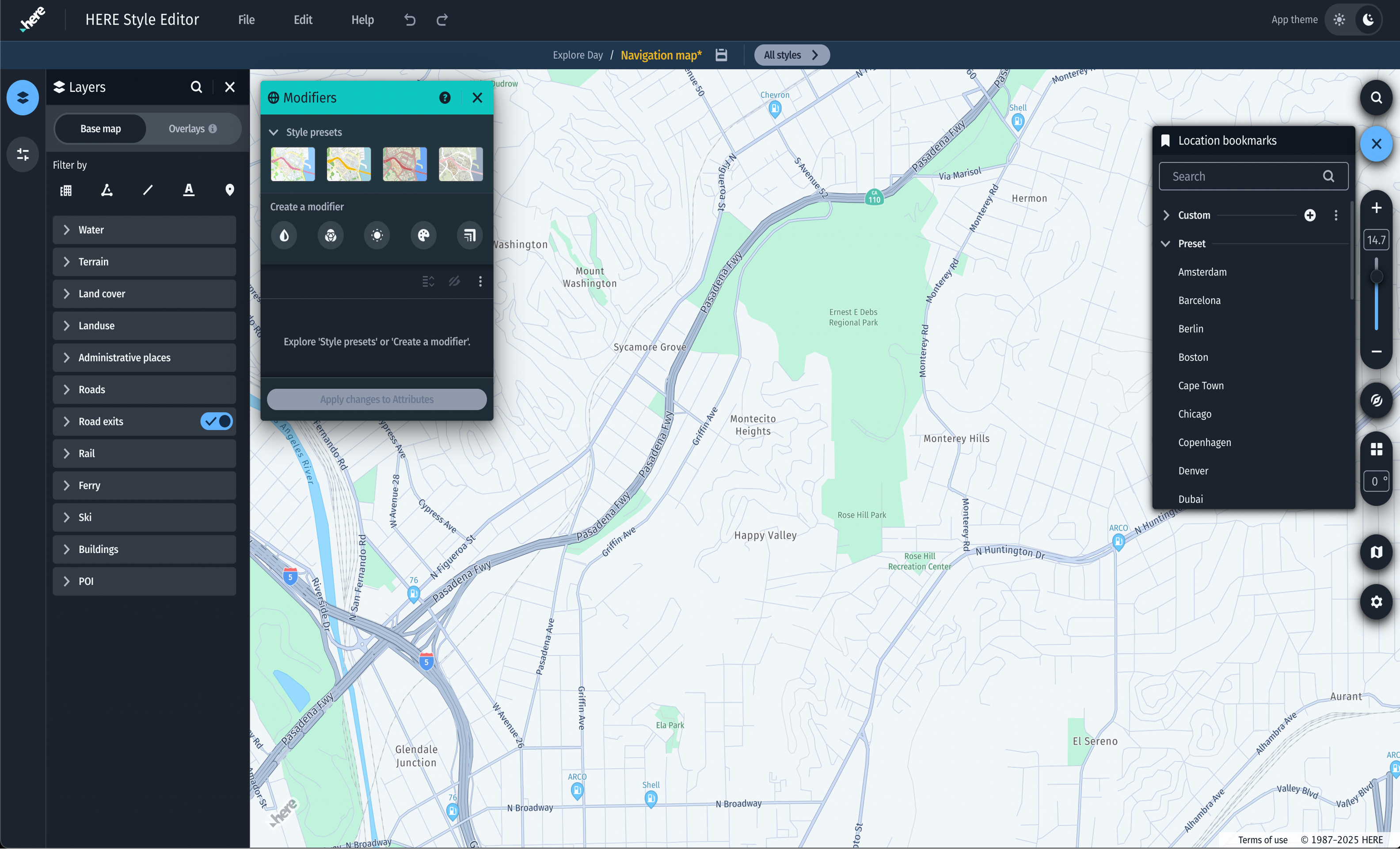Disable the Road exits toggle
The width and height of the screenshot is (1400, 849).
point(216,421)
